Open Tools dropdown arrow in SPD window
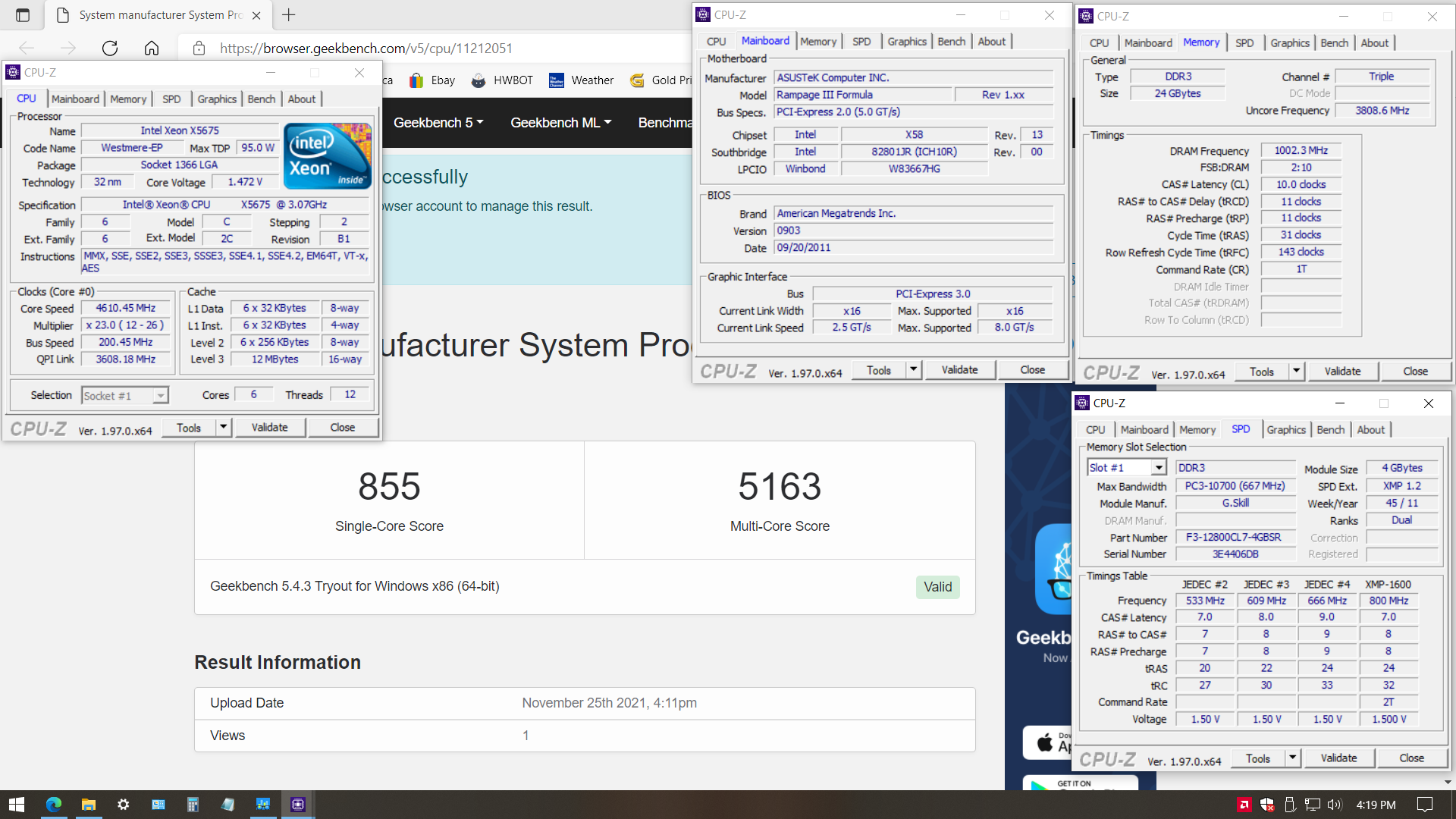Screen dimensions: 1456x819 [1293, 758]
